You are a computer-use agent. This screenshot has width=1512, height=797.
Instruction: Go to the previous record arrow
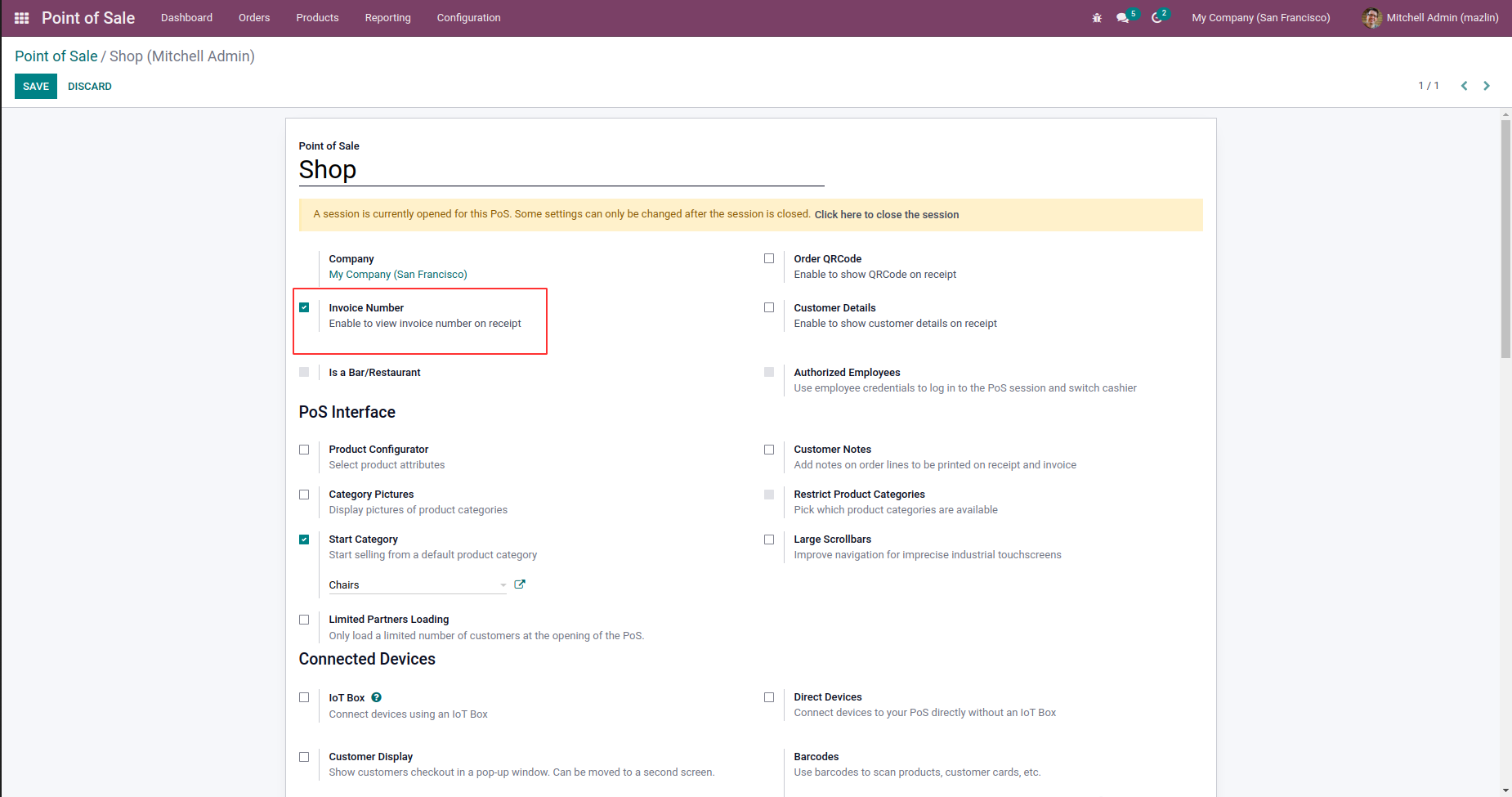[1464, 86]
